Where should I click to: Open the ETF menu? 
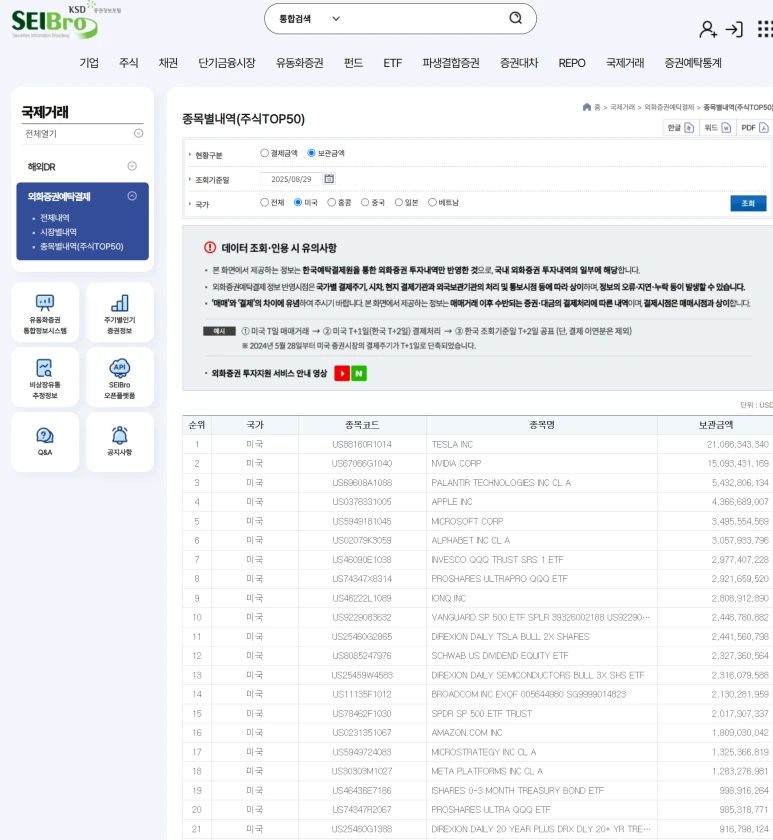(x=393, y=63)
